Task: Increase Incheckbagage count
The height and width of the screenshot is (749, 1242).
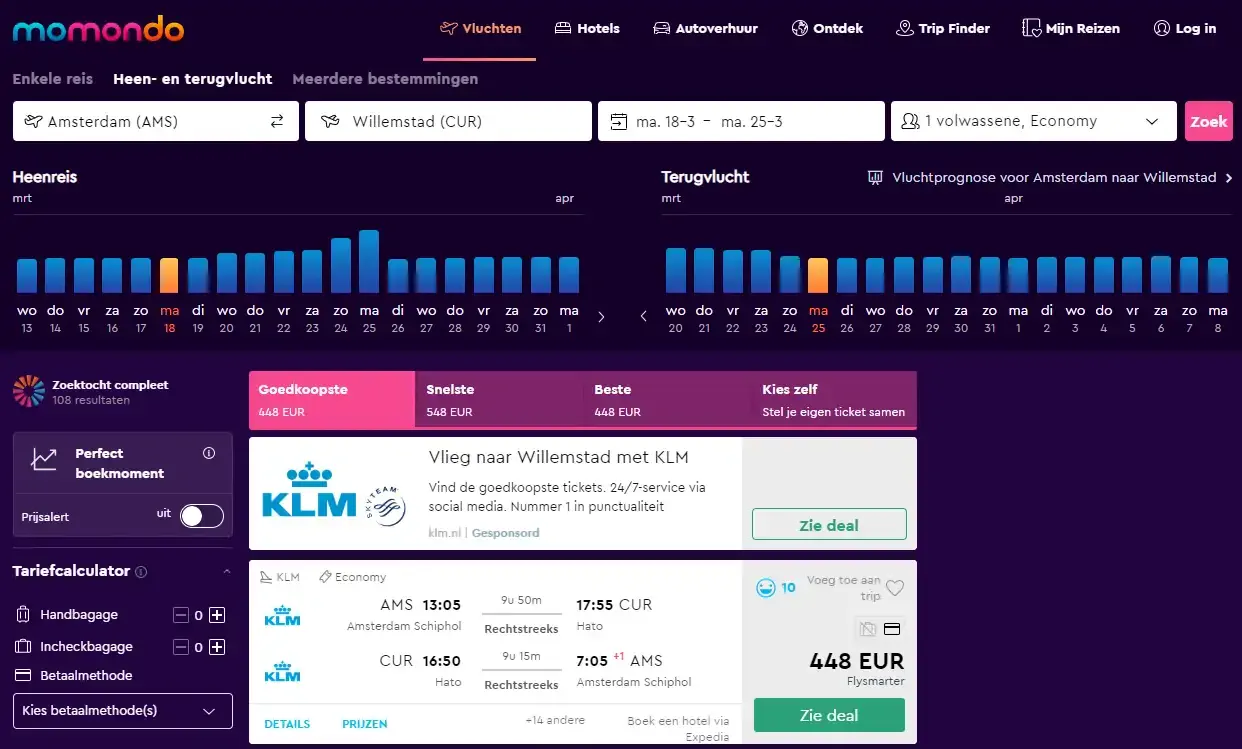Action: click(x=217, y=647)
